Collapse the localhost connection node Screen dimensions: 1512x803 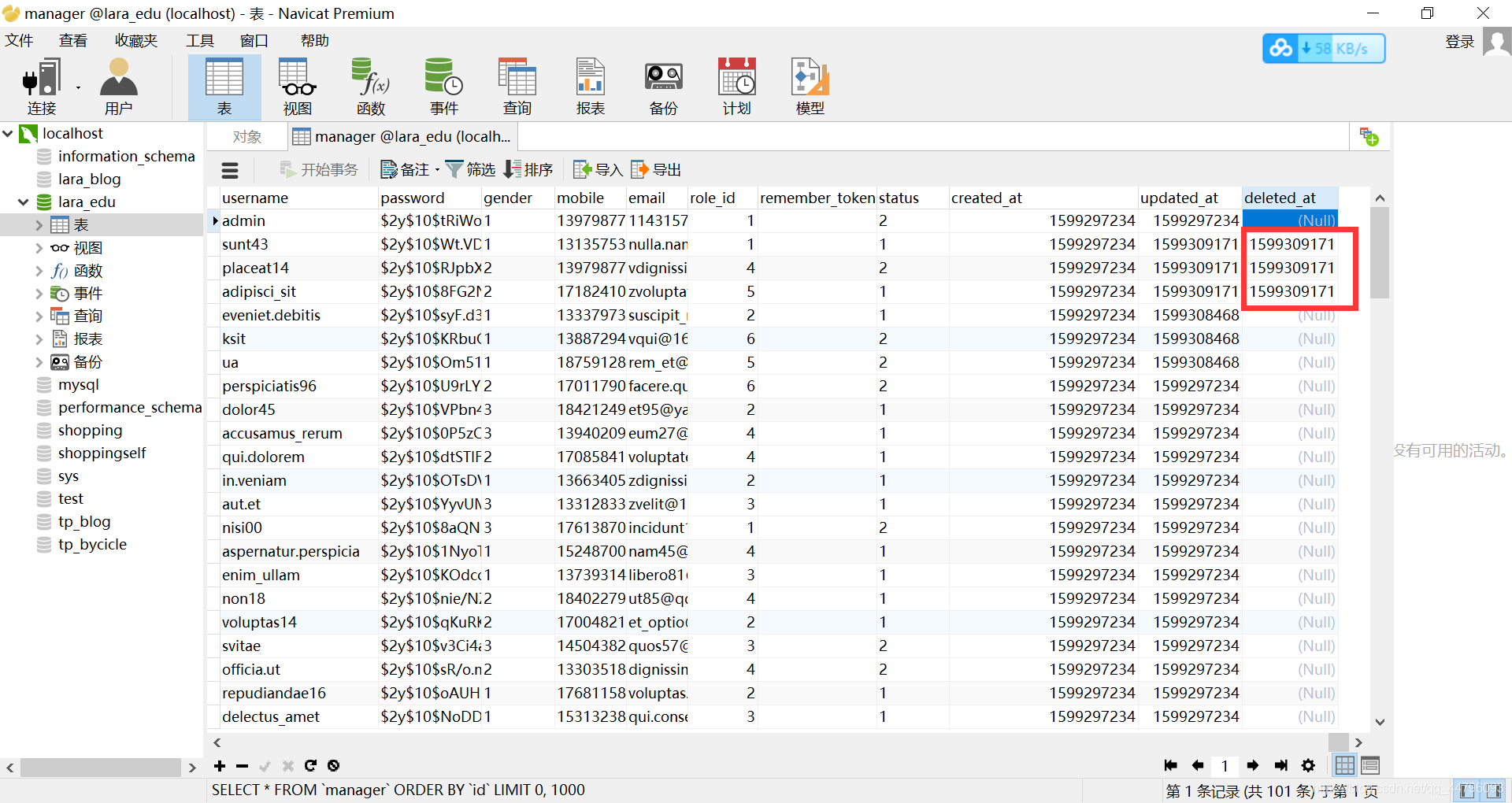(x=9, y=134)
